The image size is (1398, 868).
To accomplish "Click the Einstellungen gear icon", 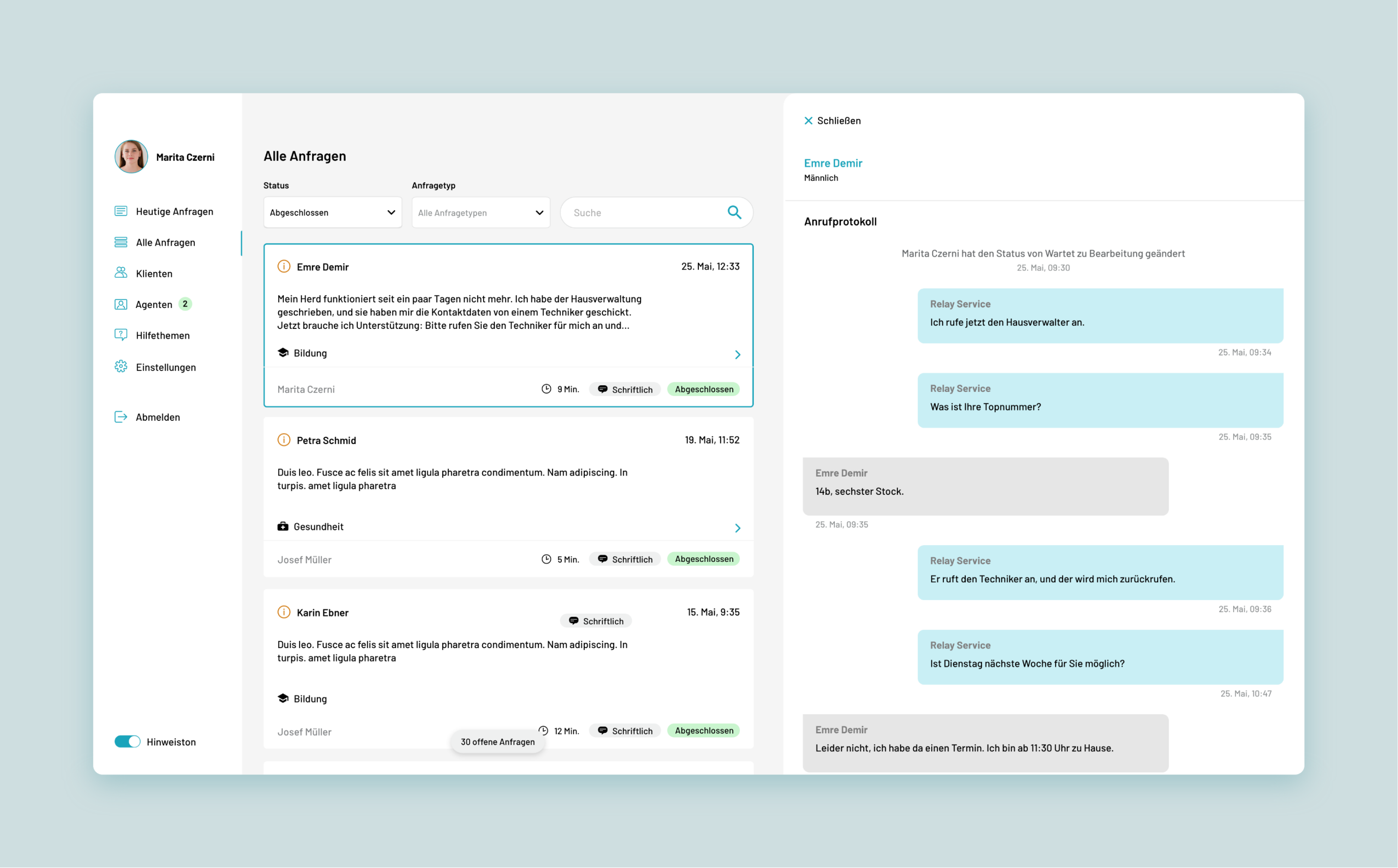I will pyautogui.click(x=121, y=366).
